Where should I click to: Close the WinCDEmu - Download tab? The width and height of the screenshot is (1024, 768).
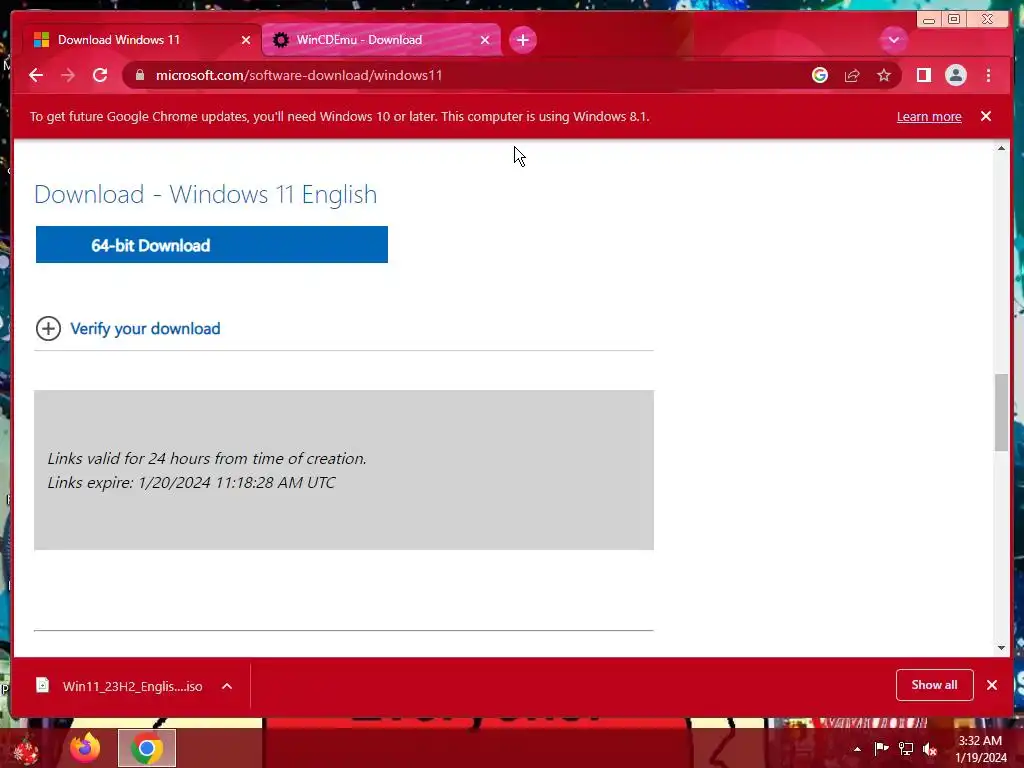(485, 40)
